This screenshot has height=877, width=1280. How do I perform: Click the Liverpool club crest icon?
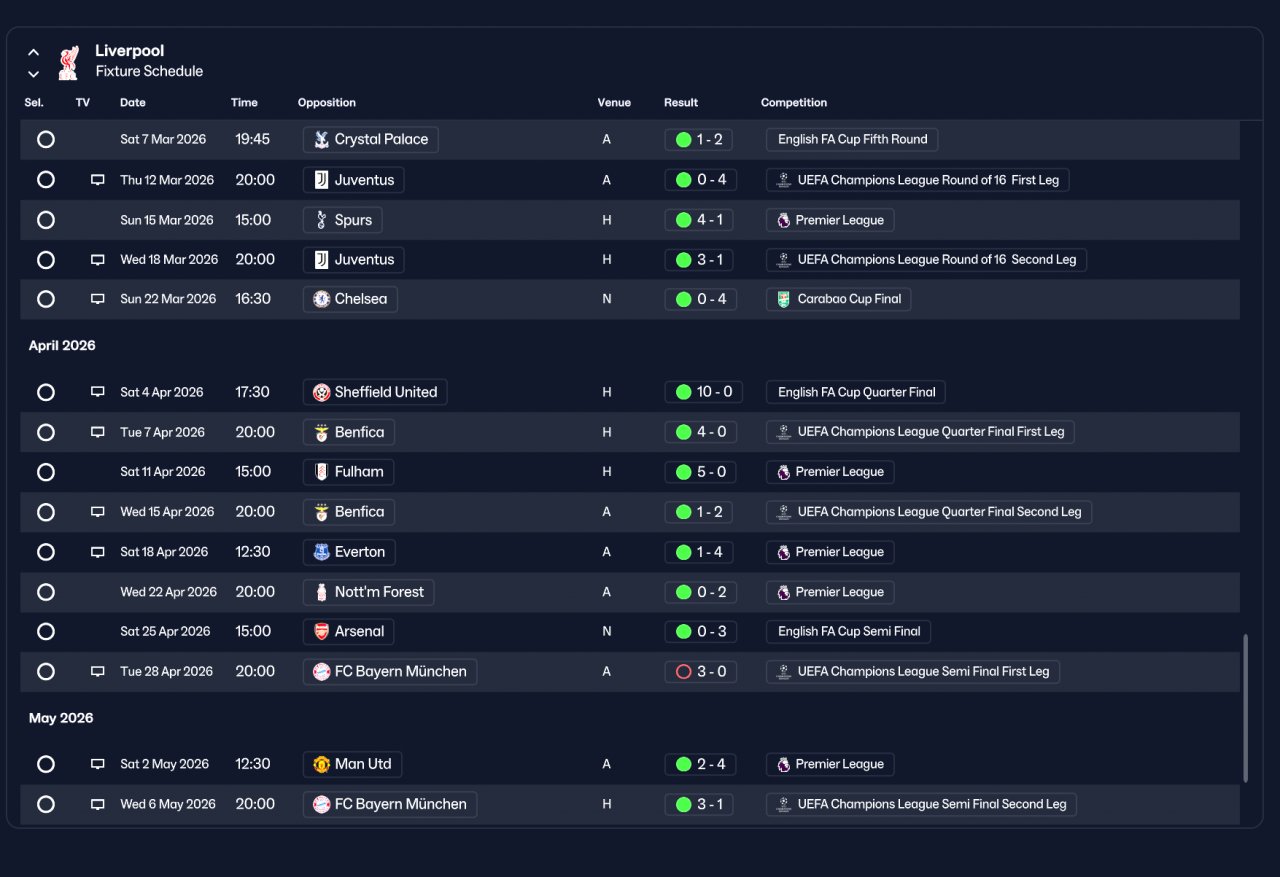pos(68,62)
